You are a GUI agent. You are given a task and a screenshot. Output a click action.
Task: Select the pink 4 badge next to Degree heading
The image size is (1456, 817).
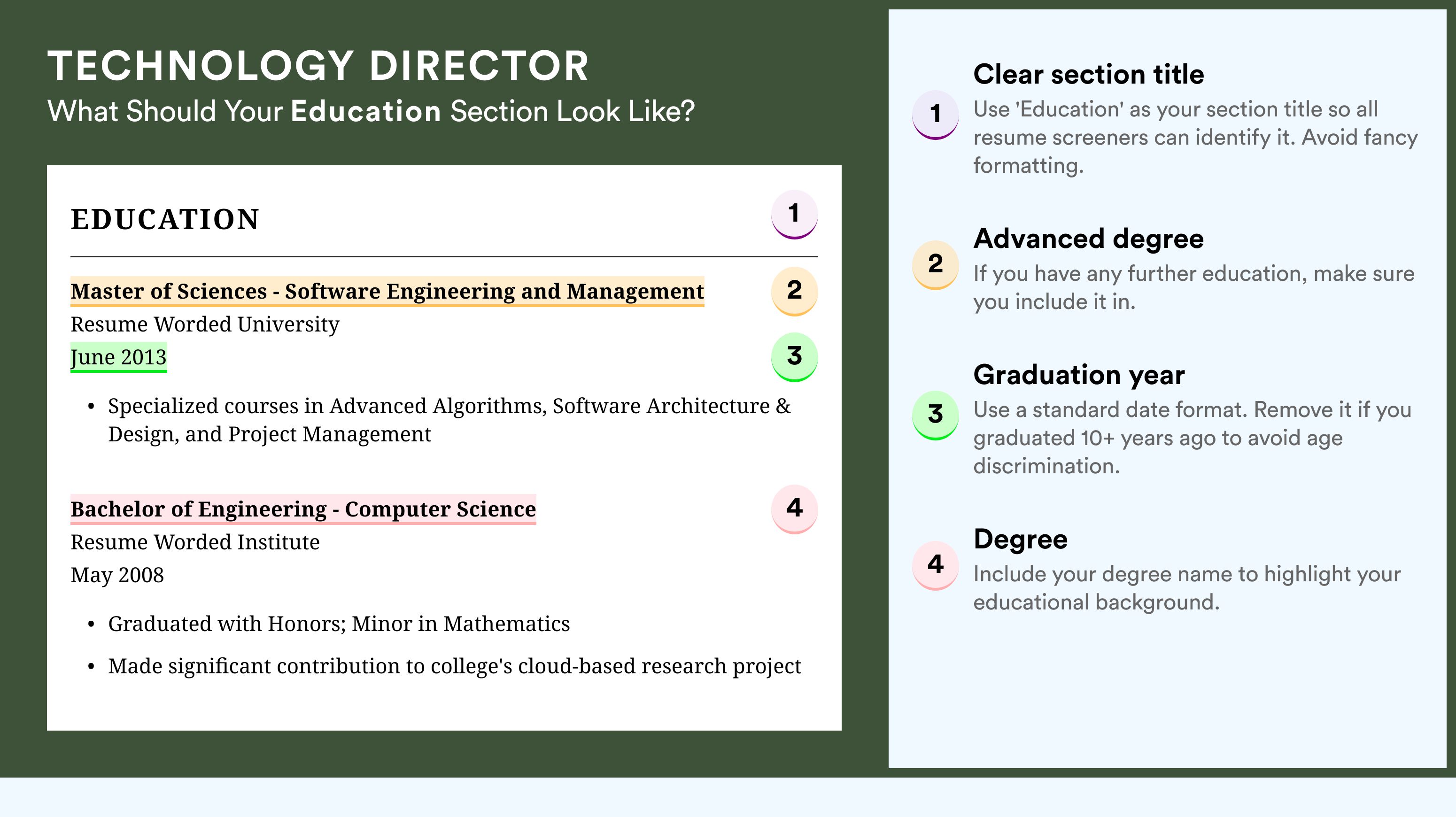[936, 566]
